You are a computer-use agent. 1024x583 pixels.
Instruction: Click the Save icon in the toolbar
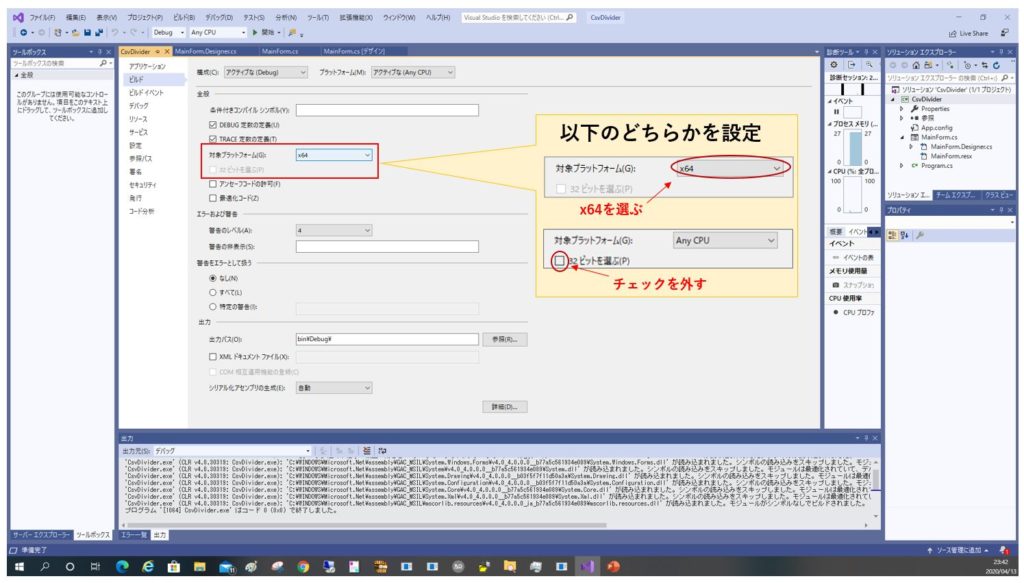click(x=88, y=33)
